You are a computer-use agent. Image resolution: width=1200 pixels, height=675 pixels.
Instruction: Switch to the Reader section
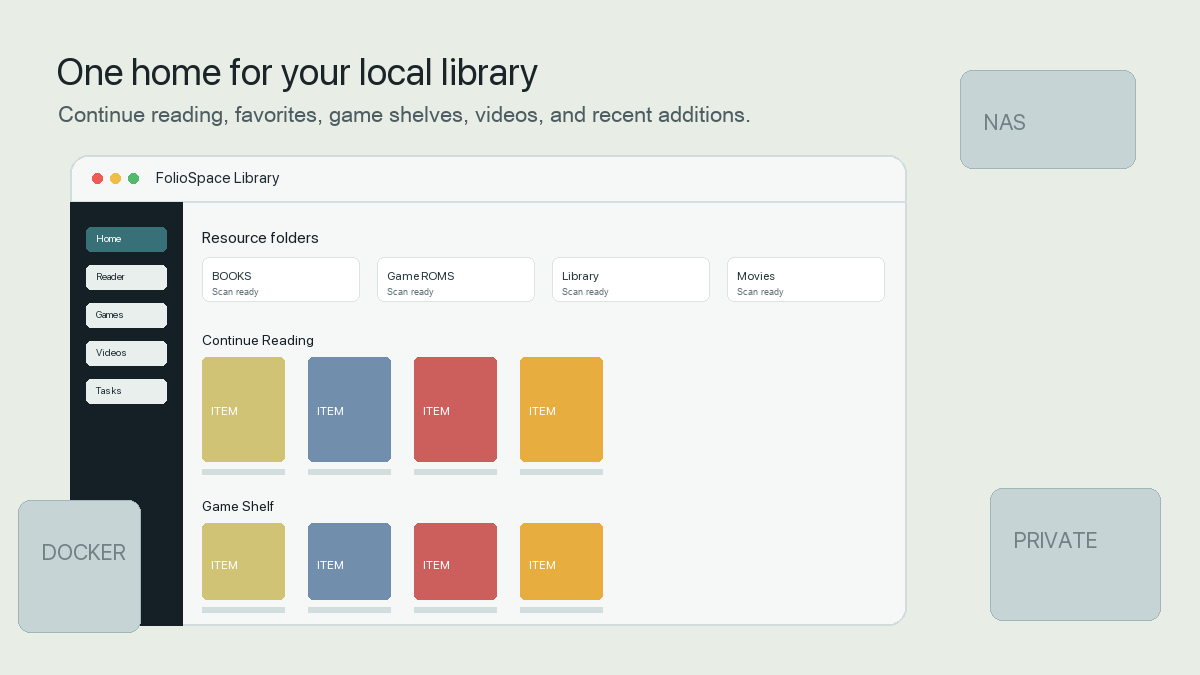pyautogui.click(x=126, y=277)
